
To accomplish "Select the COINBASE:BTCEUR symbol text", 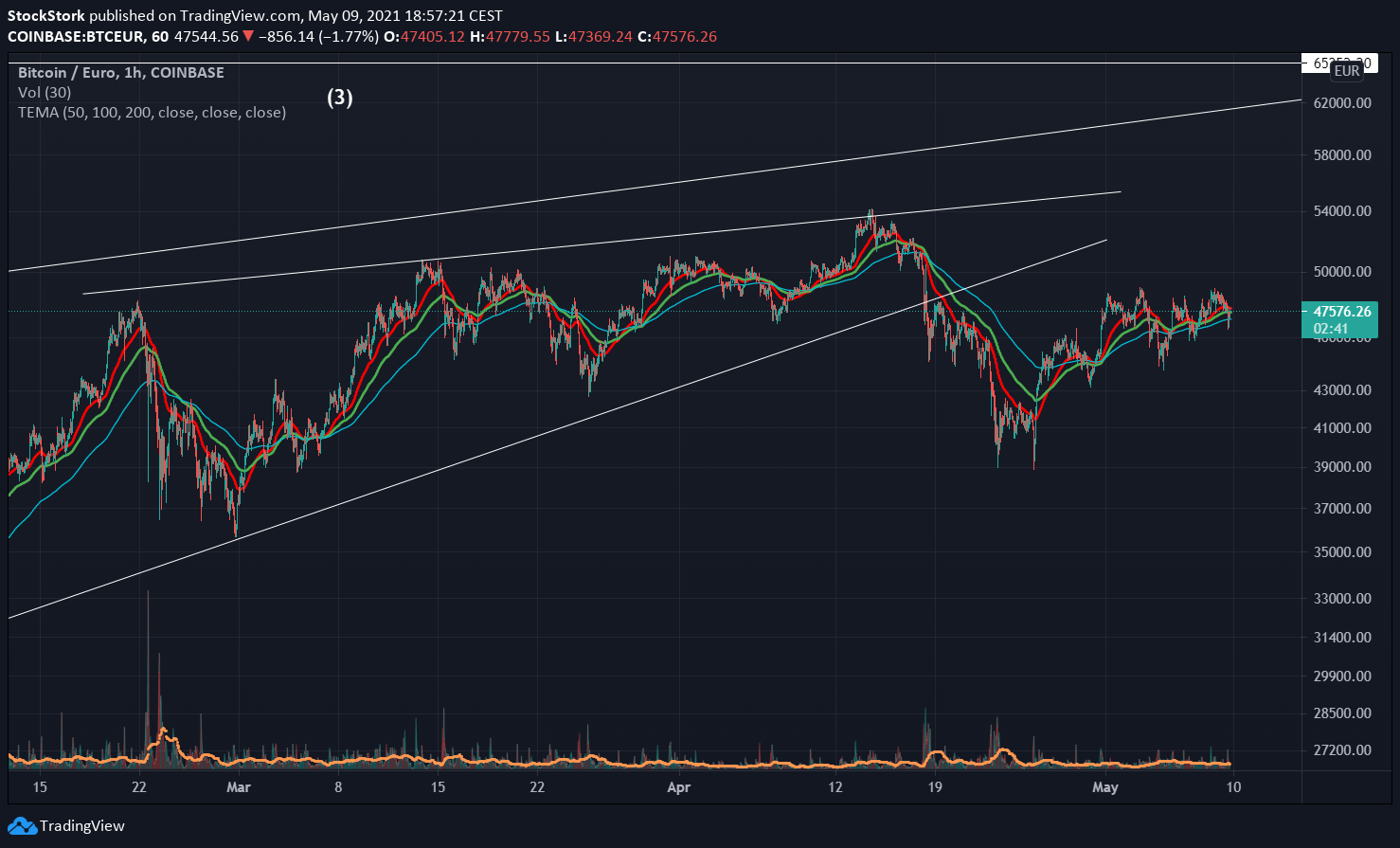I will point(76,37).
